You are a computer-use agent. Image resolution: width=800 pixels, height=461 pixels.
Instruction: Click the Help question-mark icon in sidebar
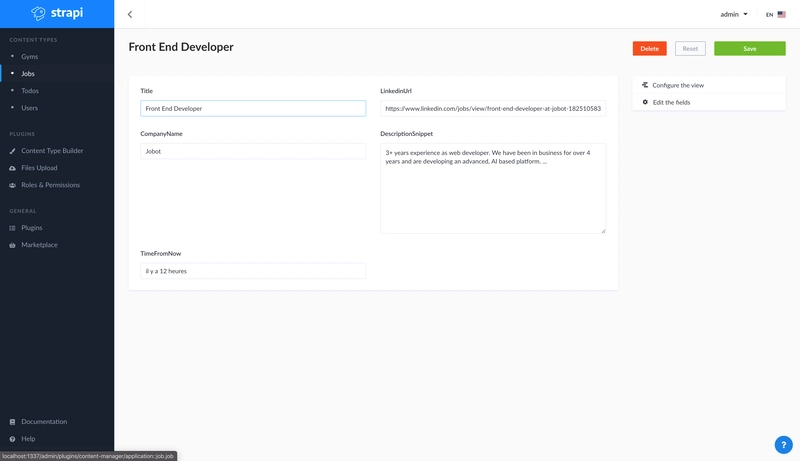pos(12,439)
